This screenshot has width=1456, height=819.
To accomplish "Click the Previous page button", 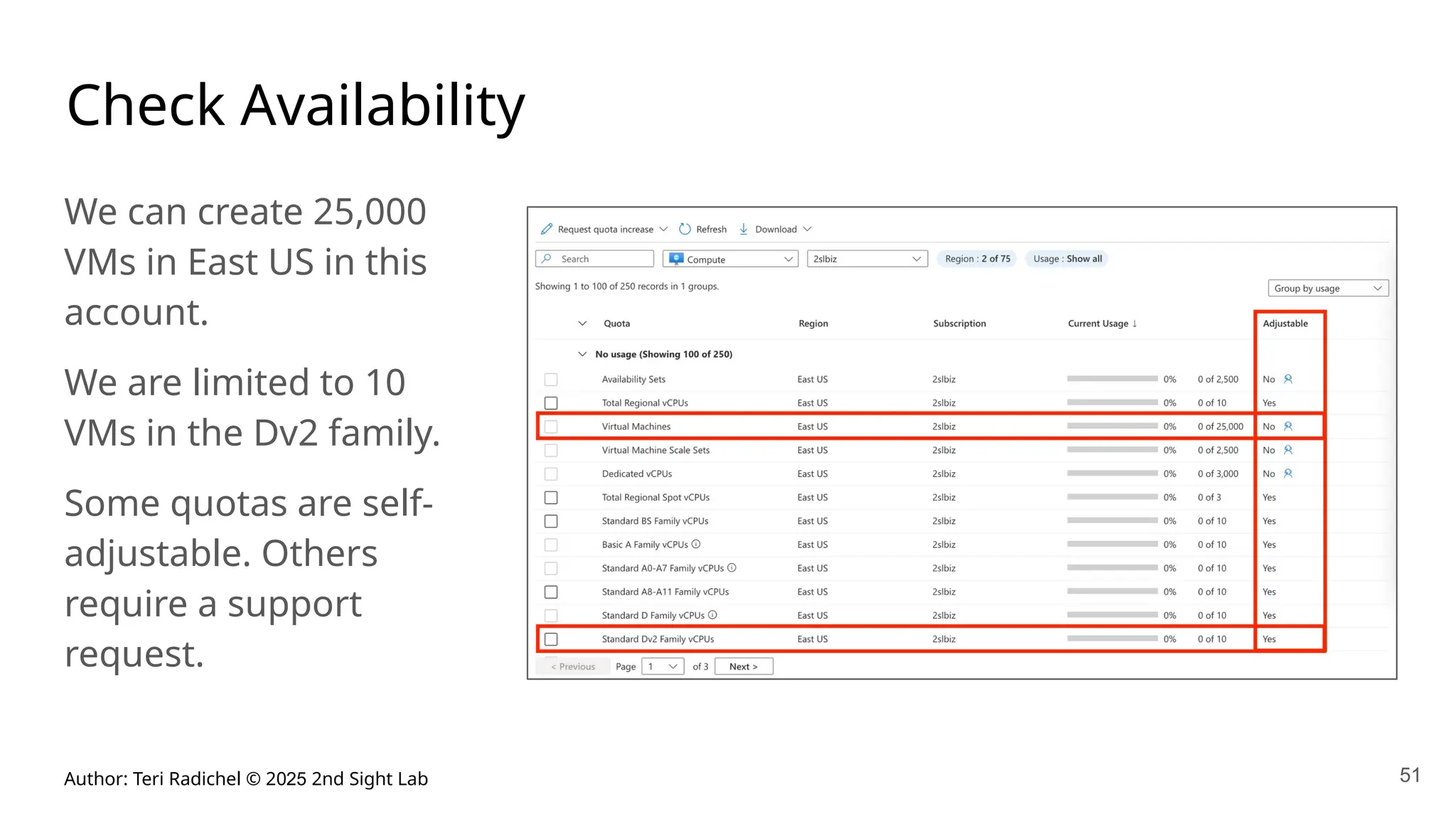I will [x=573, y=666].
